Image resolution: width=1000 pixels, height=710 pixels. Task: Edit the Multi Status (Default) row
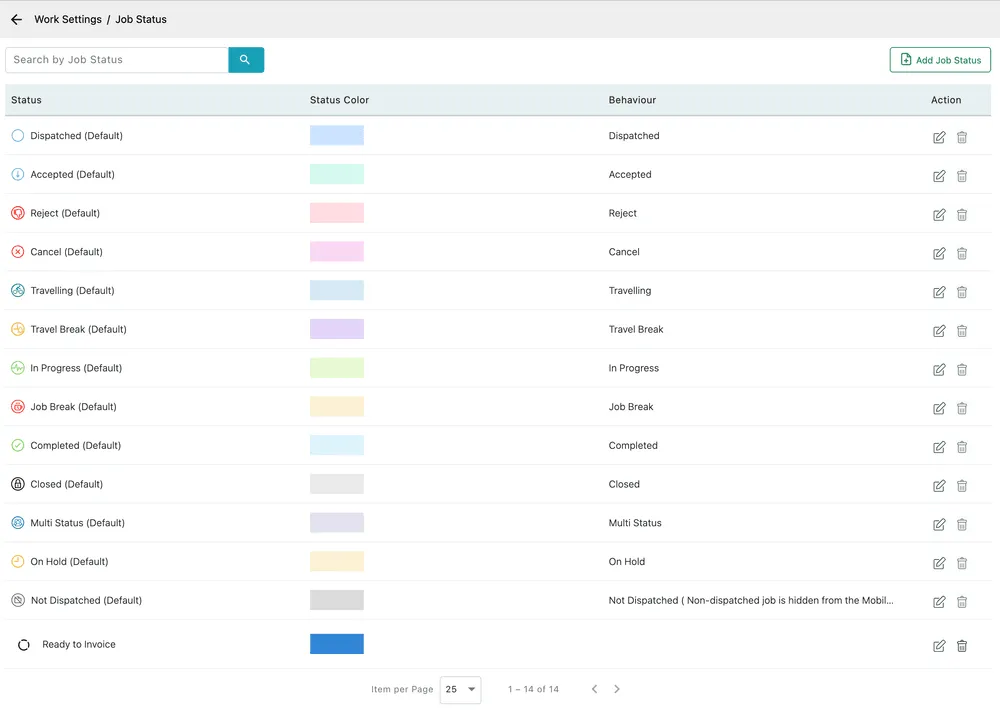click(x=939, y=524)
